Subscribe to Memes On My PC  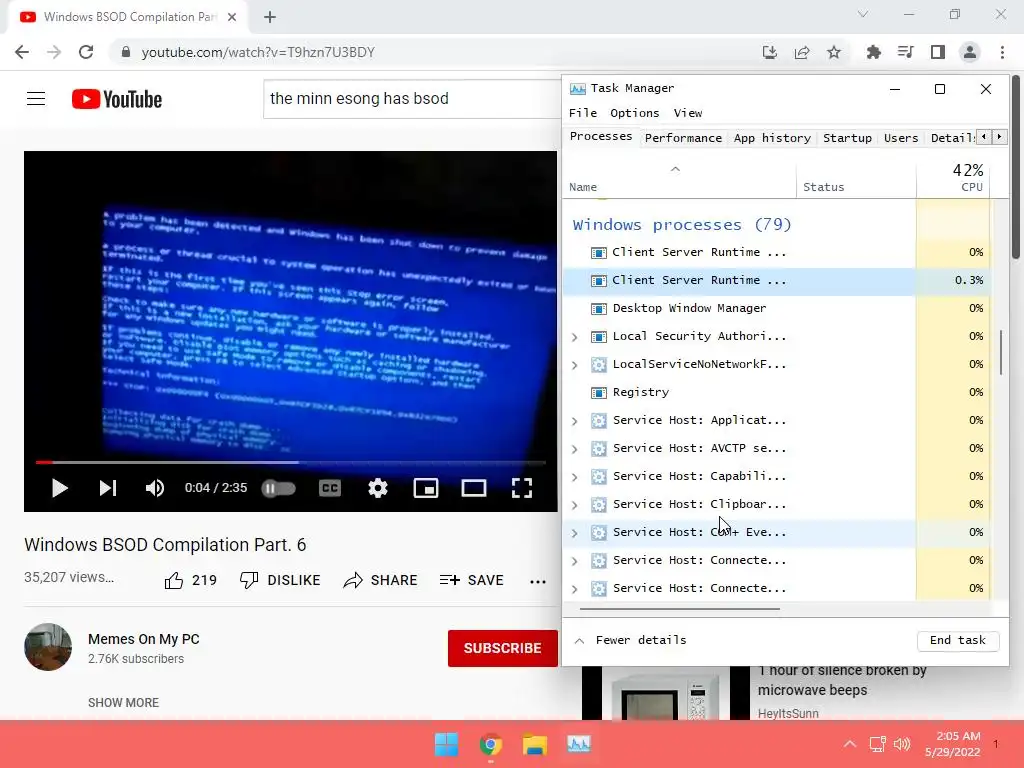pyautogui.click(x=502, y=648)
